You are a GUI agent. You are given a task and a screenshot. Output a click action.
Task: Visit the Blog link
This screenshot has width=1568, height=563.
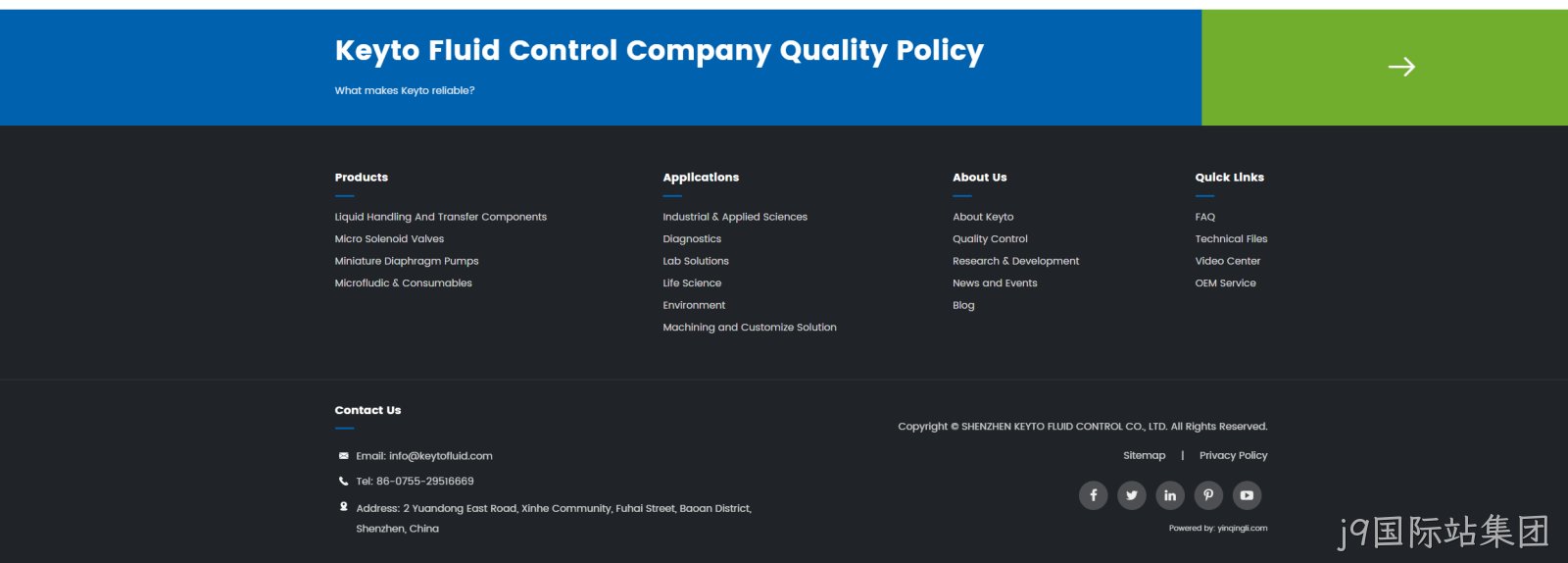tap(963, 305)
